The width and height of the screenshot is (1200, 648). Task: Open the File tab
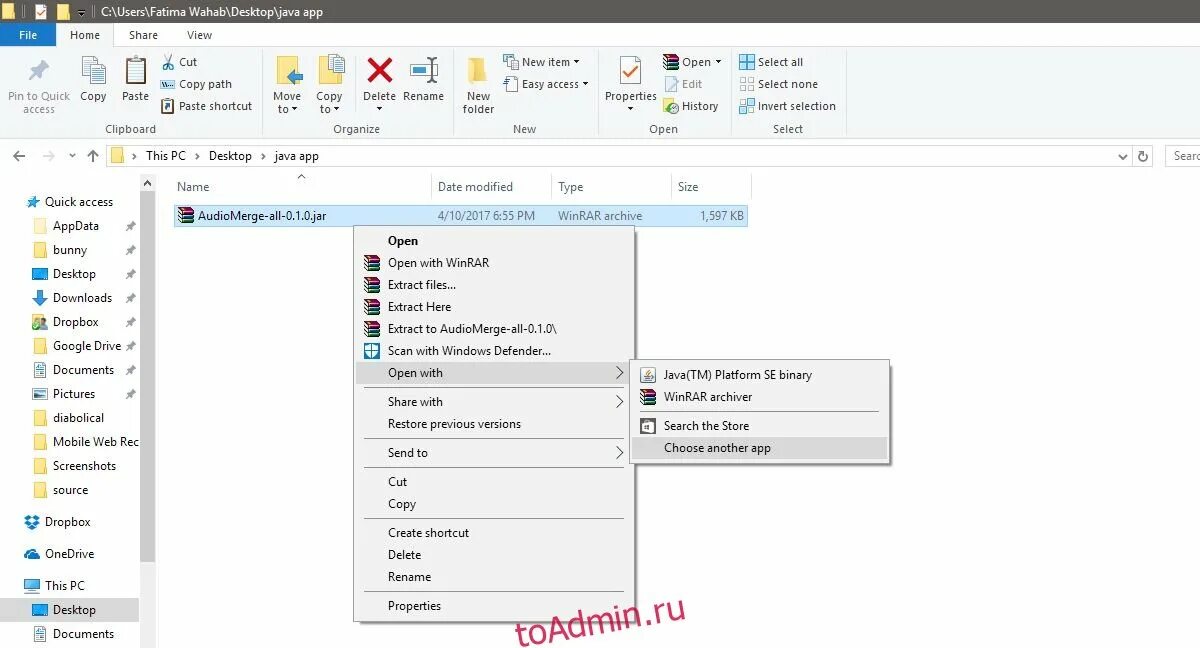point(28,35)
